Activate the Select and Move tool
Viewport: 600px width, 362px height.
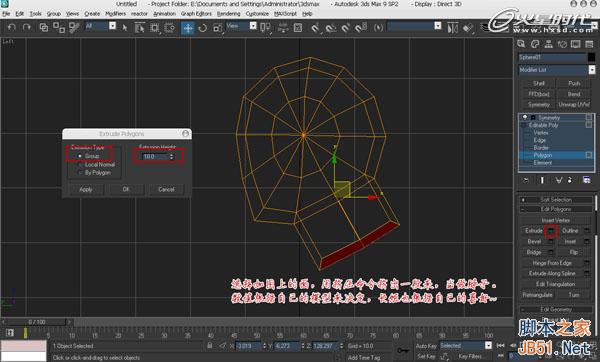tap(188, 28)
